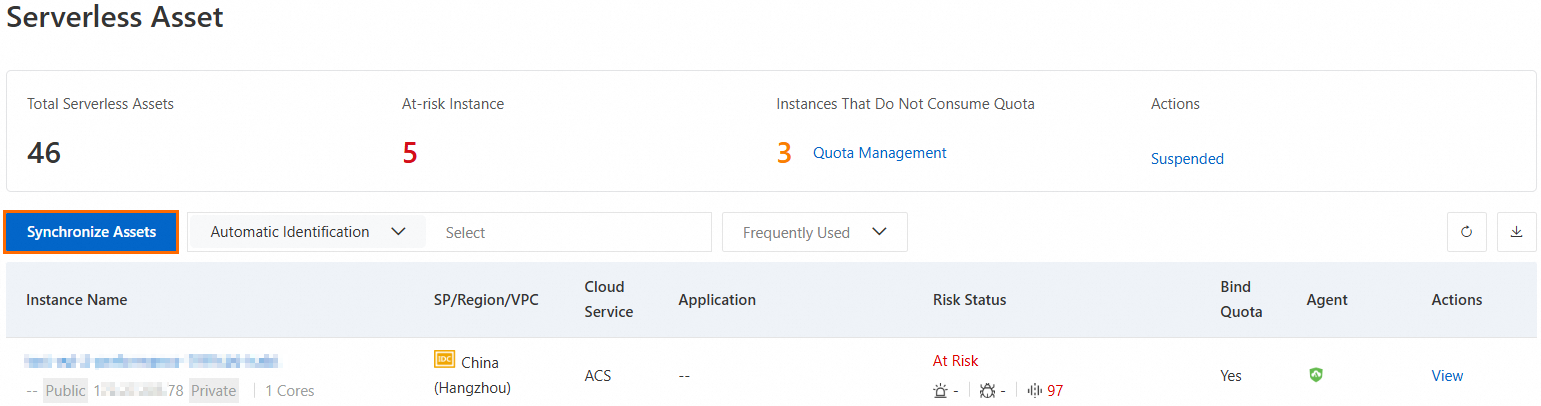The height and width of the screenshot is (406, 1541).
Task: Open the Frequently Used dropdown
Action: click(x=814, y=232)
